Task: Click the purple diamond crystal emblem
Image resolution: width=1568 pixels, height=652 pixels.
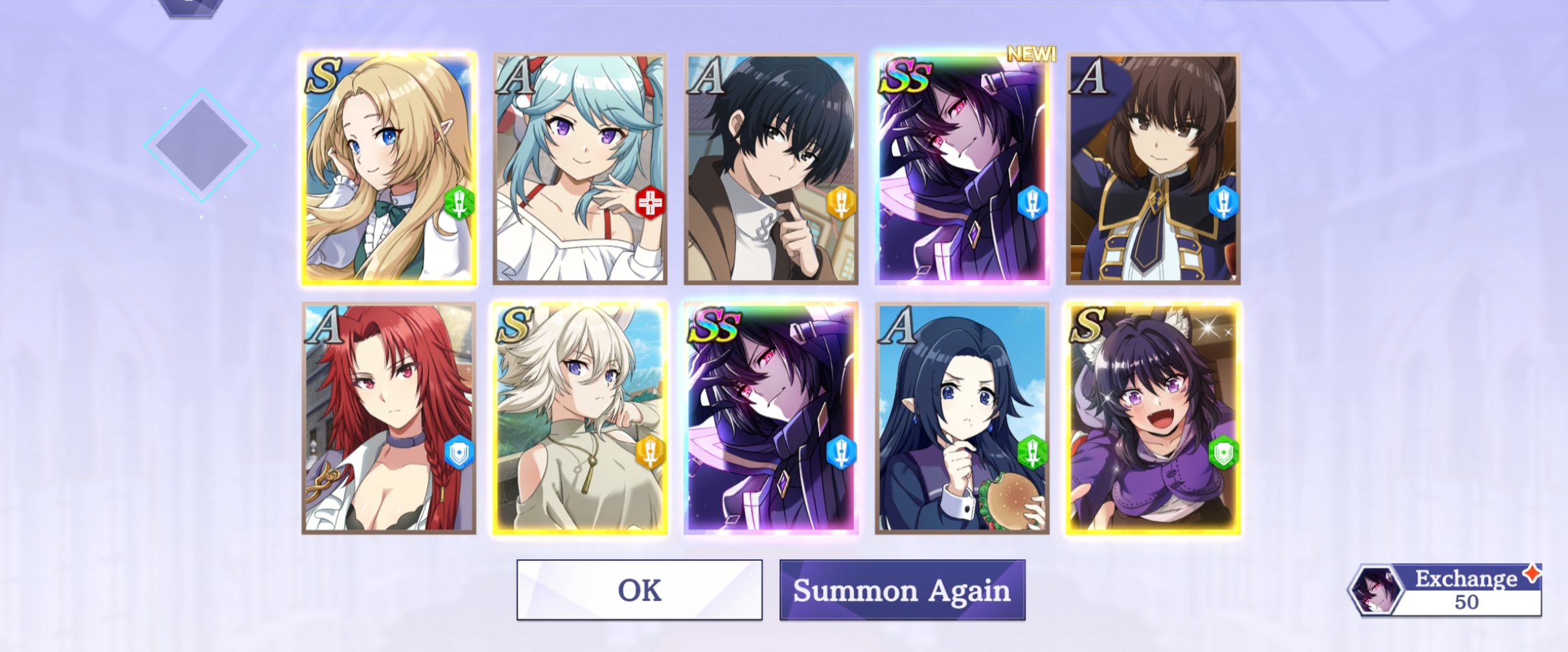Action: tap(202, 145)
